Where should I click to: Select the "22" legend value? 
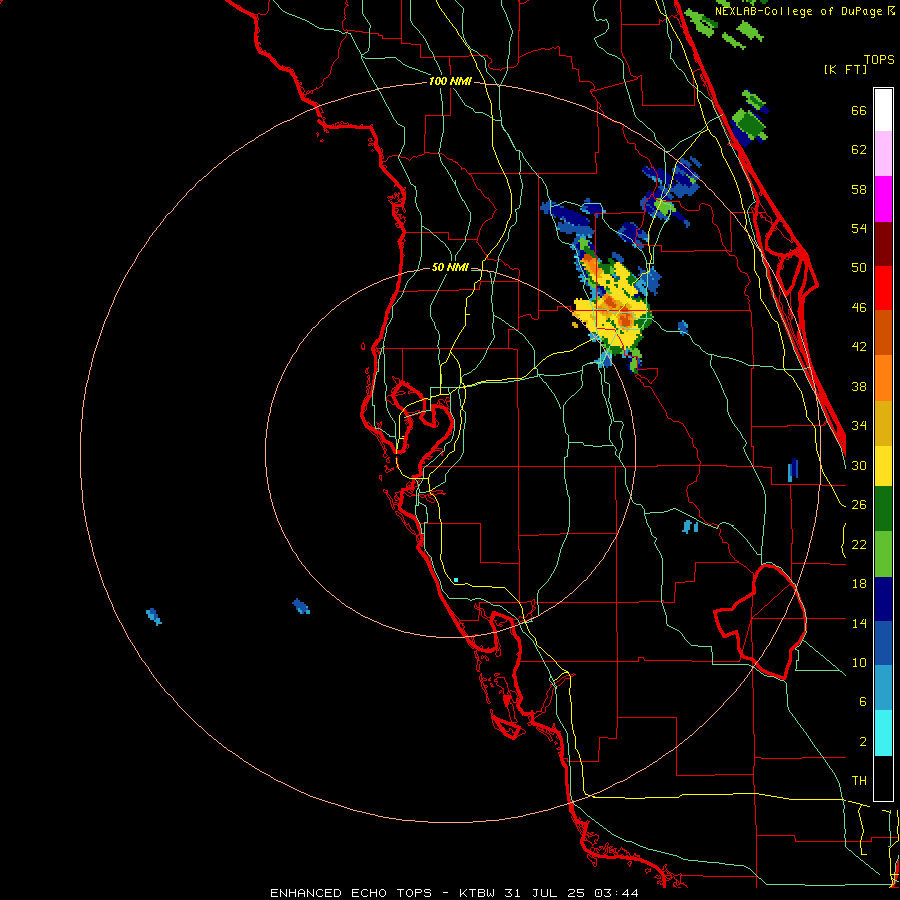click(859, 544)
